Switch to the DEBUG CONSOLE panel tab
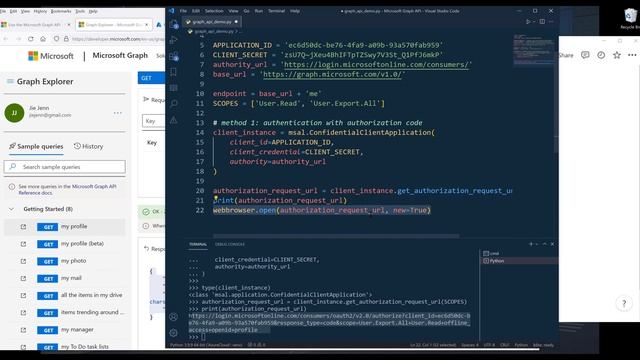 coord(230,244)
